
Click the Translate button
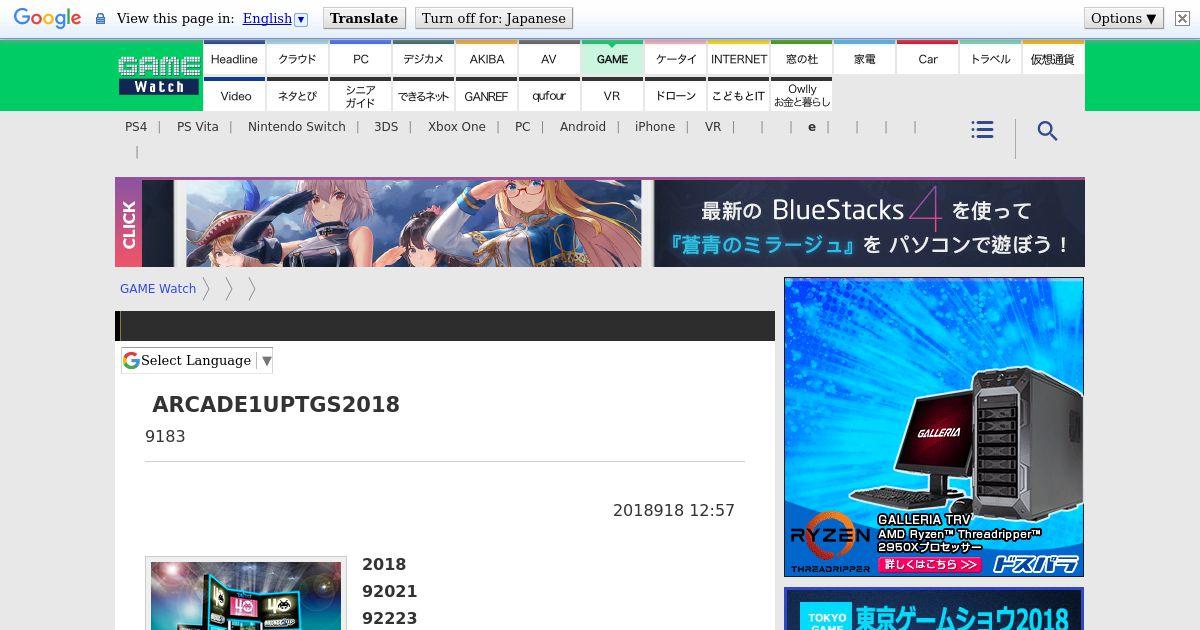click(x=364, y=18)
